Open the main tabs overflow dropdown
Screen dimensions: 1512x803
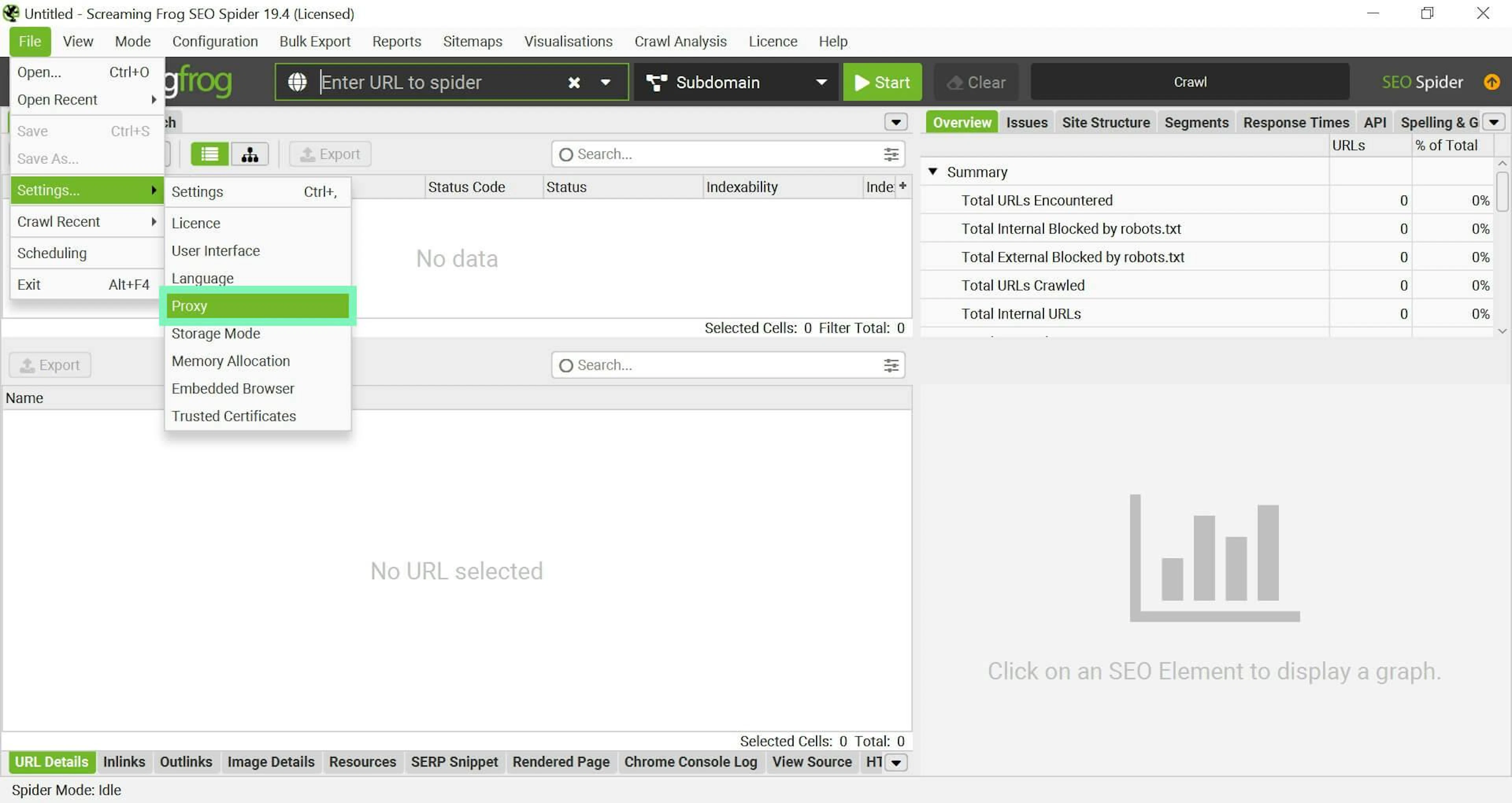click(x=896, y=122)
